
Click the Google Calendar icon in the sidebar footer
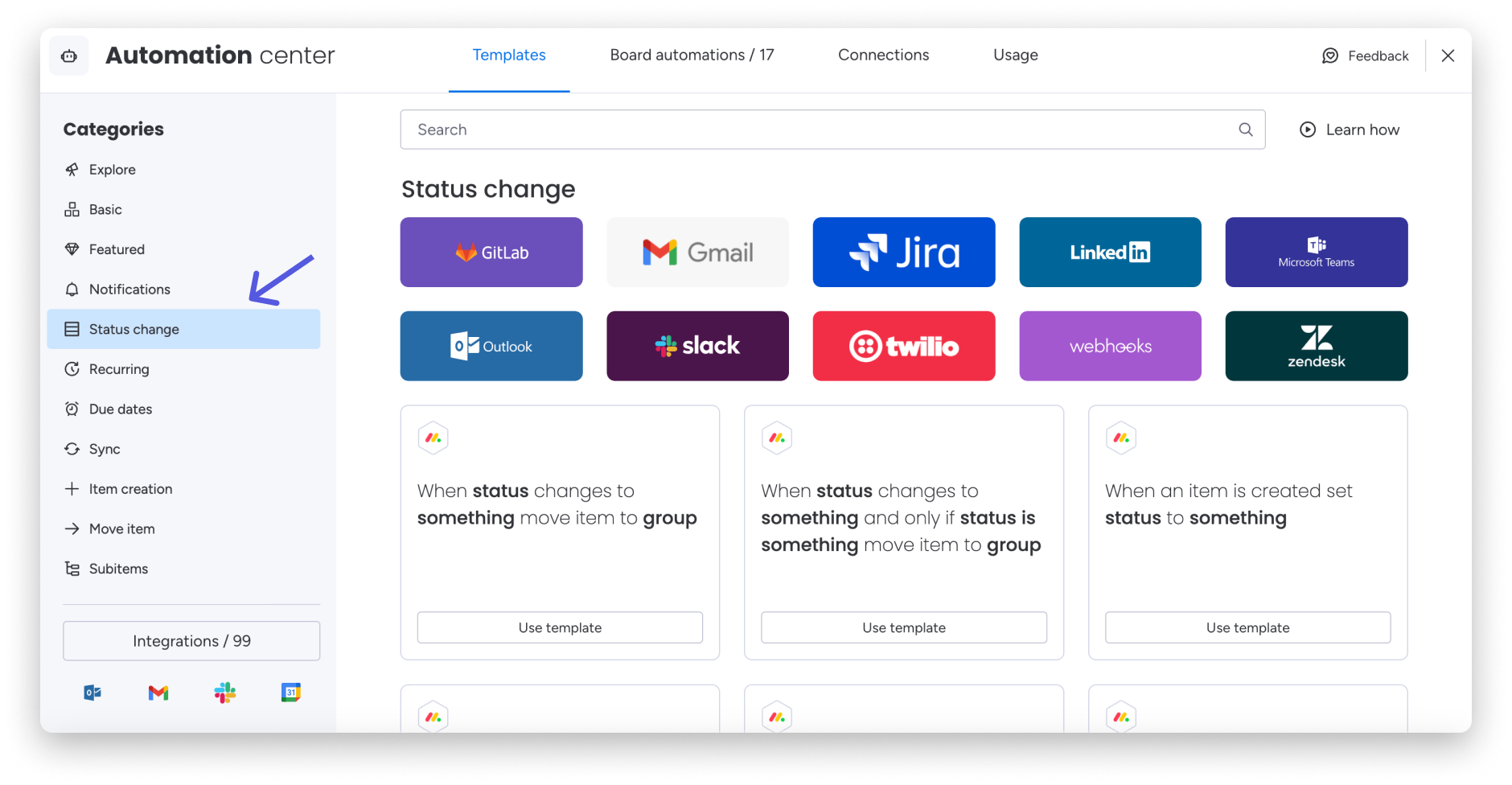coord(290,692)
